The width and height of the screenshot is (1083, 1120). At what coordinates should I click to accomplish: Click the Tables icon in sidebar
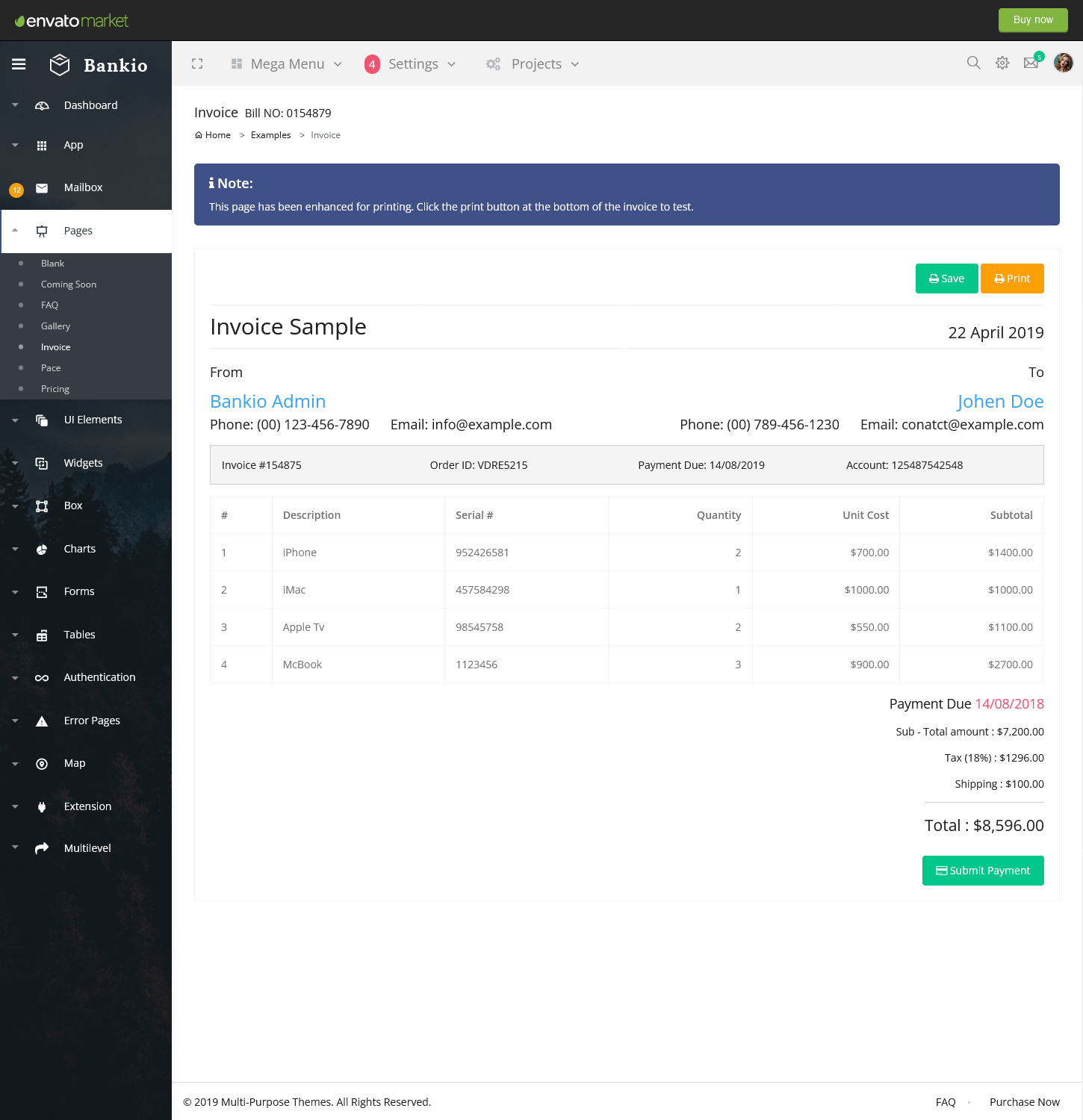click(42, 635)
